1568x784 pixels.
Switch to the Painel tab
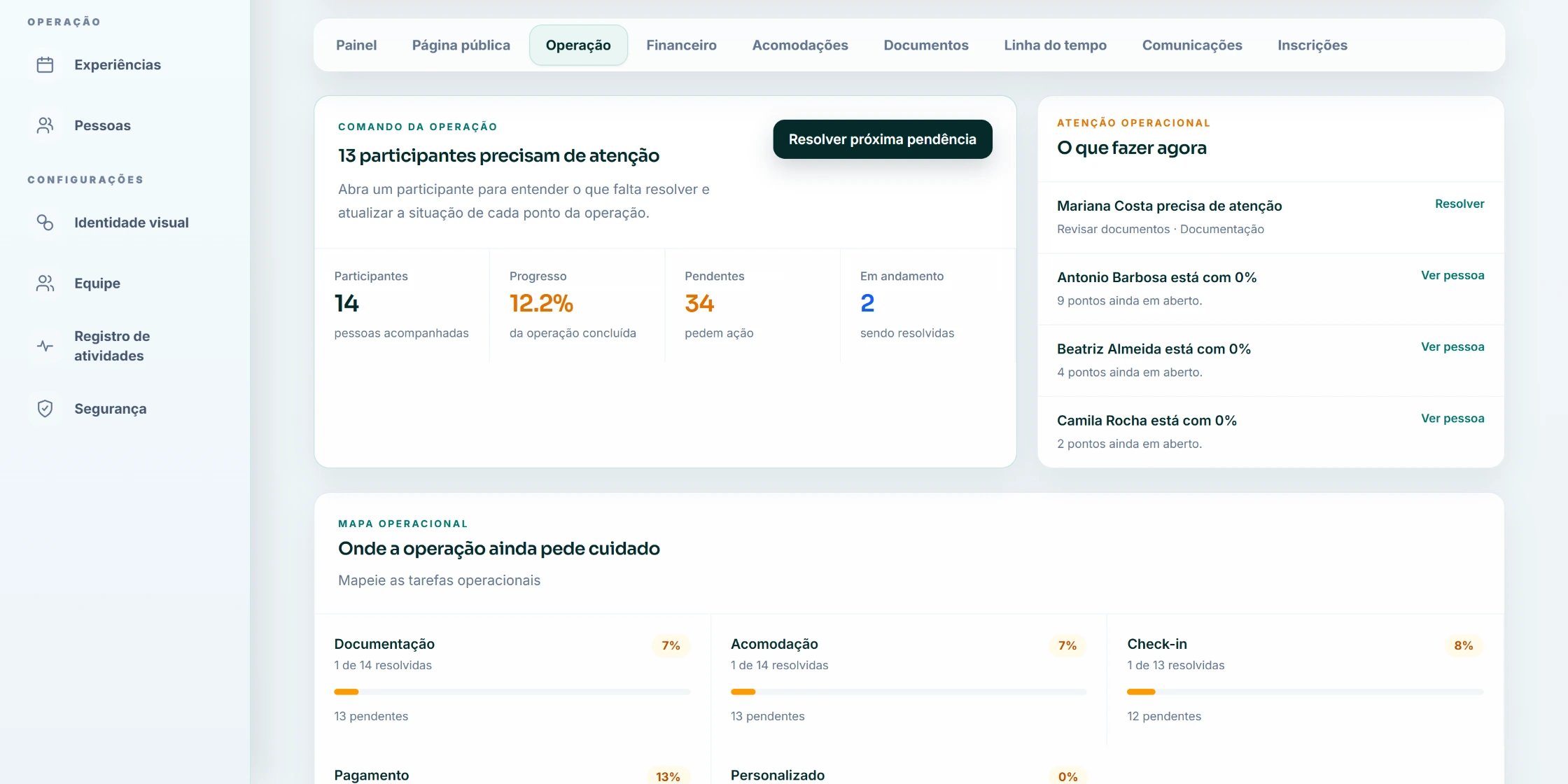[356, 45]
